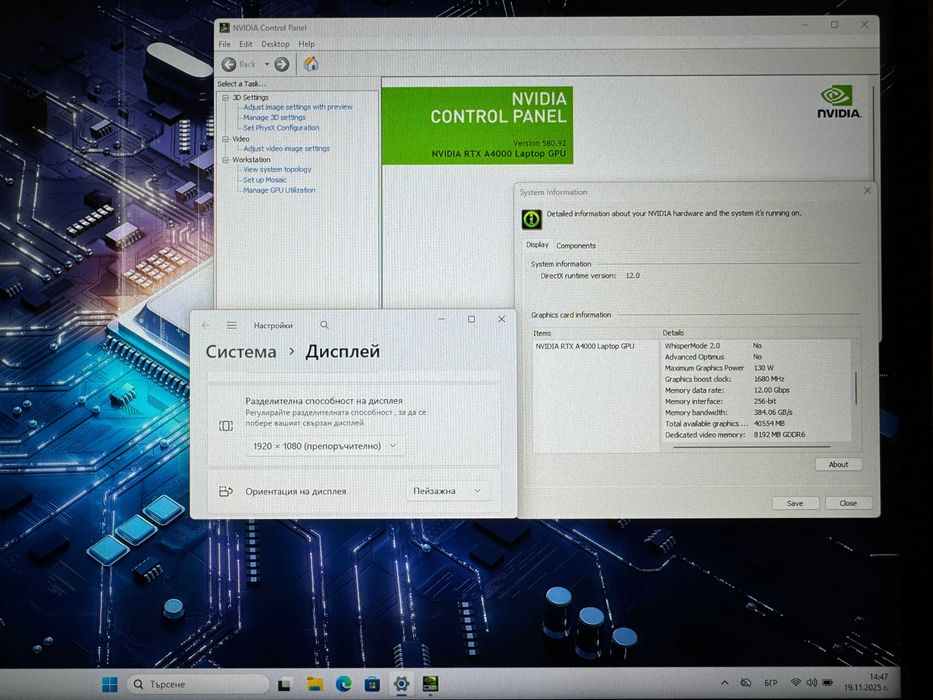The width and height of the screenshot is (933, 700).
Task: Select the WhisperMode 2.0 row
Action: click(756, 345)
